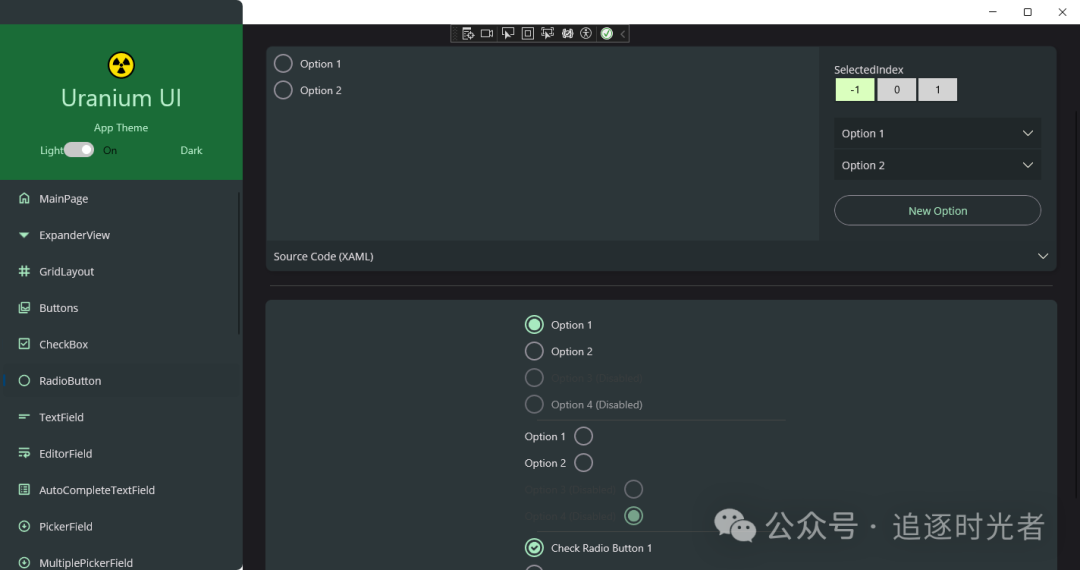This screenshot has width=1080, height=570.
Task: Click hash icon beside GridLayout
Action: click(24, 271)
